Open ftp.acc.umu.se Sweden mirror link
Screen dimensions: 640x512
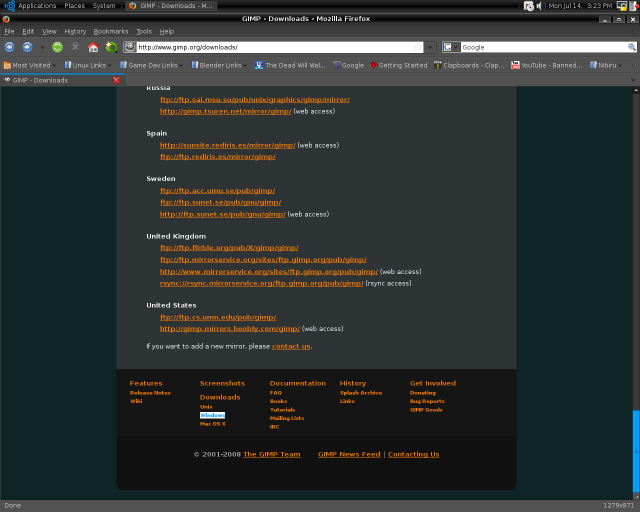pos(218,191)
